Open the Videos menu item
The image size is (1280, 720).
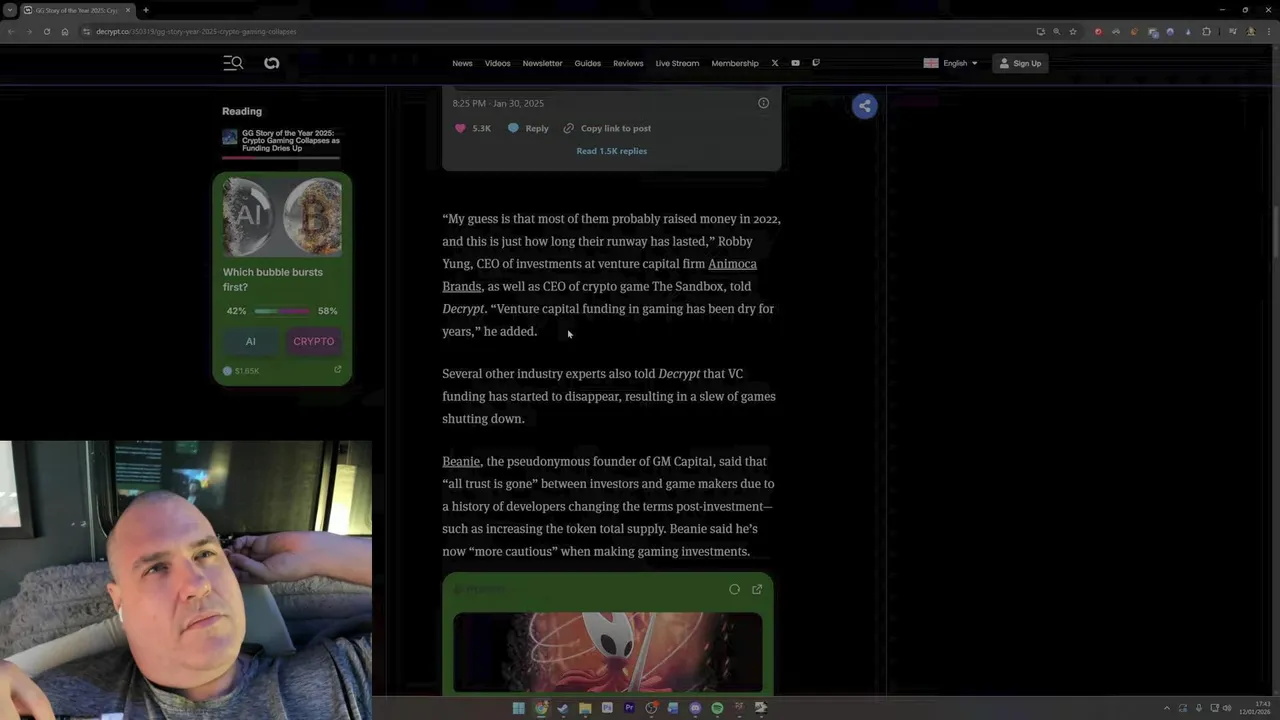tap(497, 63)
